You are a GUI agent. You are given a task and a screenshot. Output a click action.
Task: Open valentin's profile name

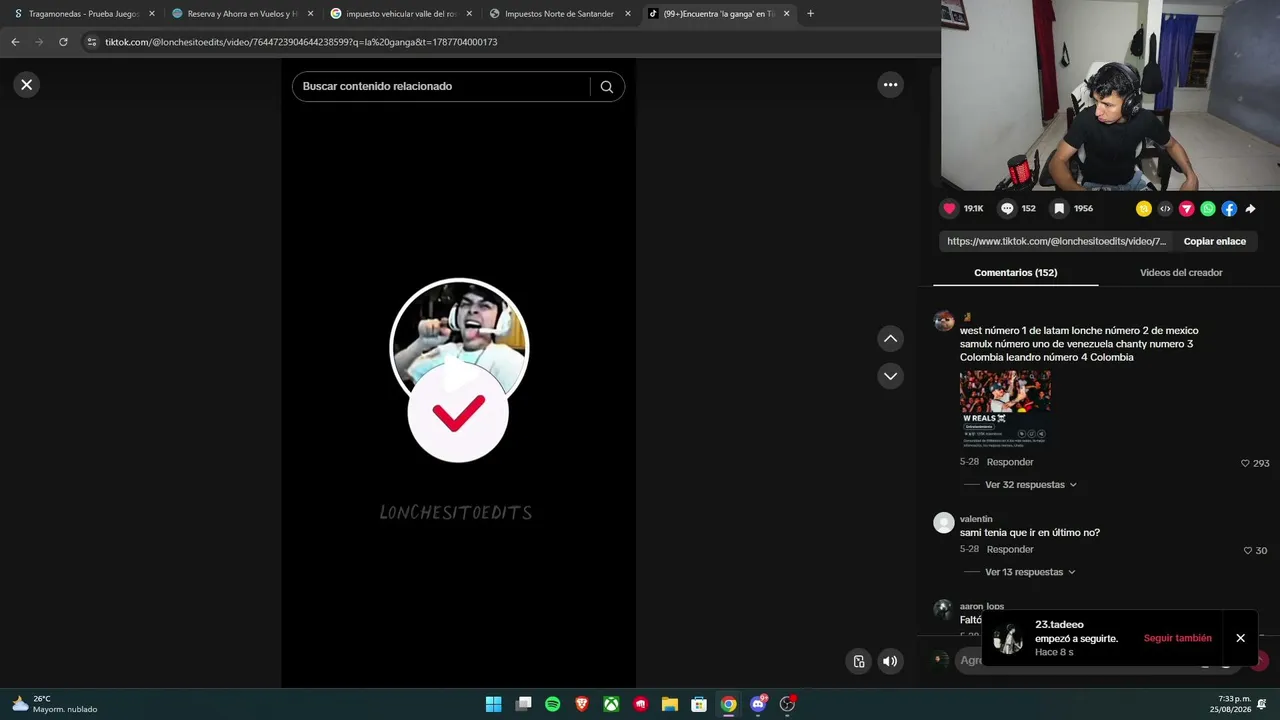pyautogui.click(x=976, y=519)
